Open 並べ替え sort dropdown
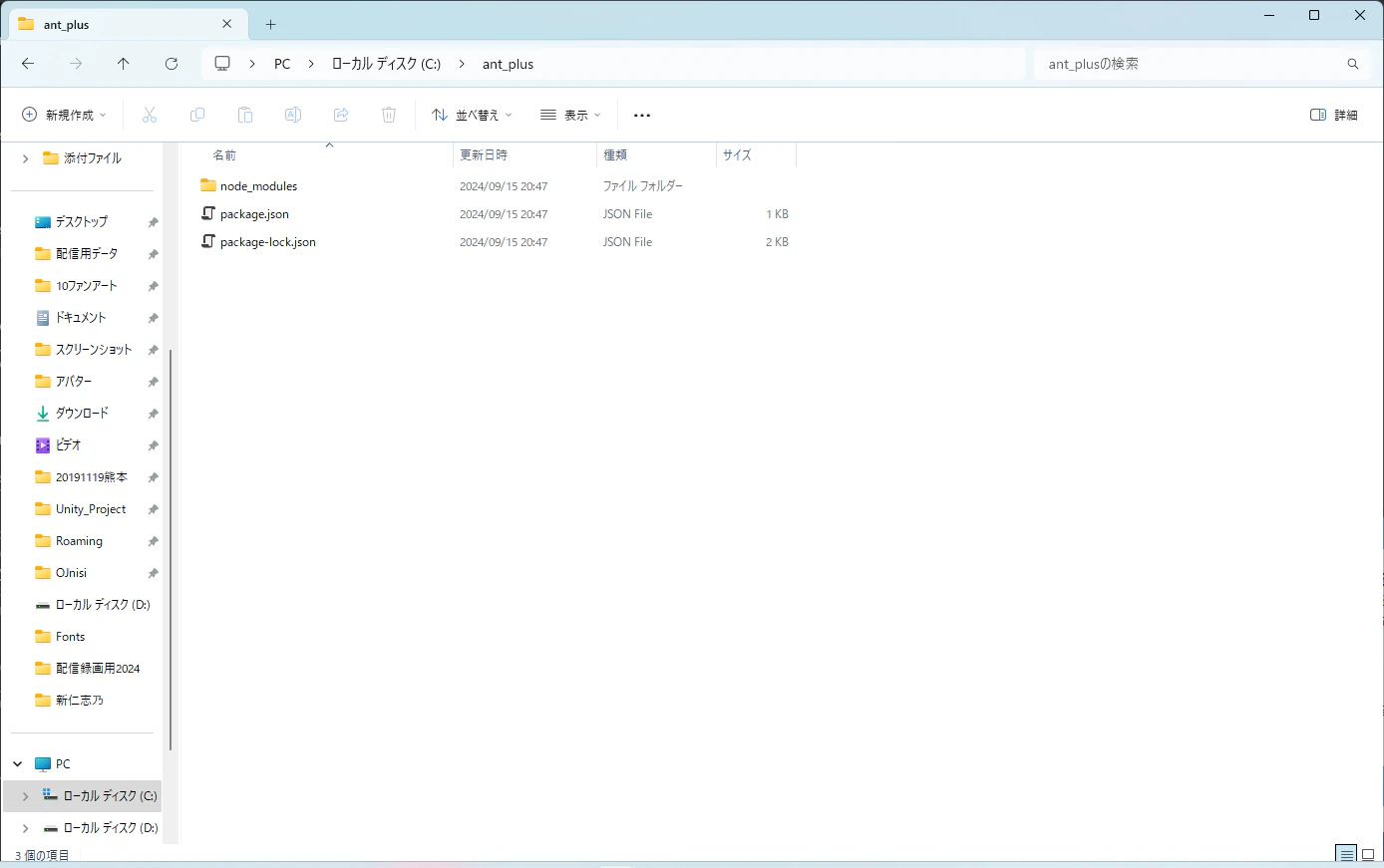1384x868 pixels. pyautogui.click(x=472, y=116)
